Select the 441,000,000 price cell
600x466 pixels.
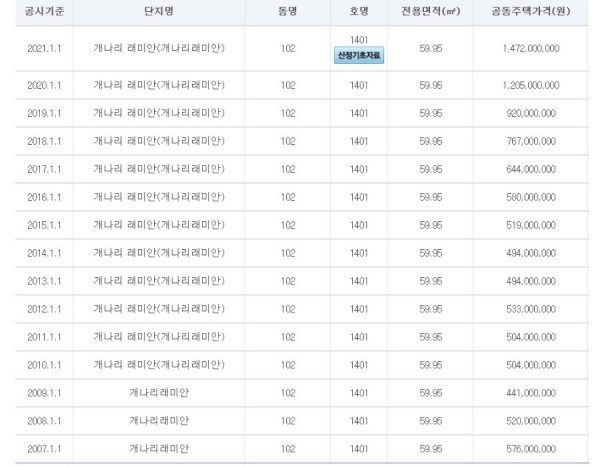(x=531, y=393)
